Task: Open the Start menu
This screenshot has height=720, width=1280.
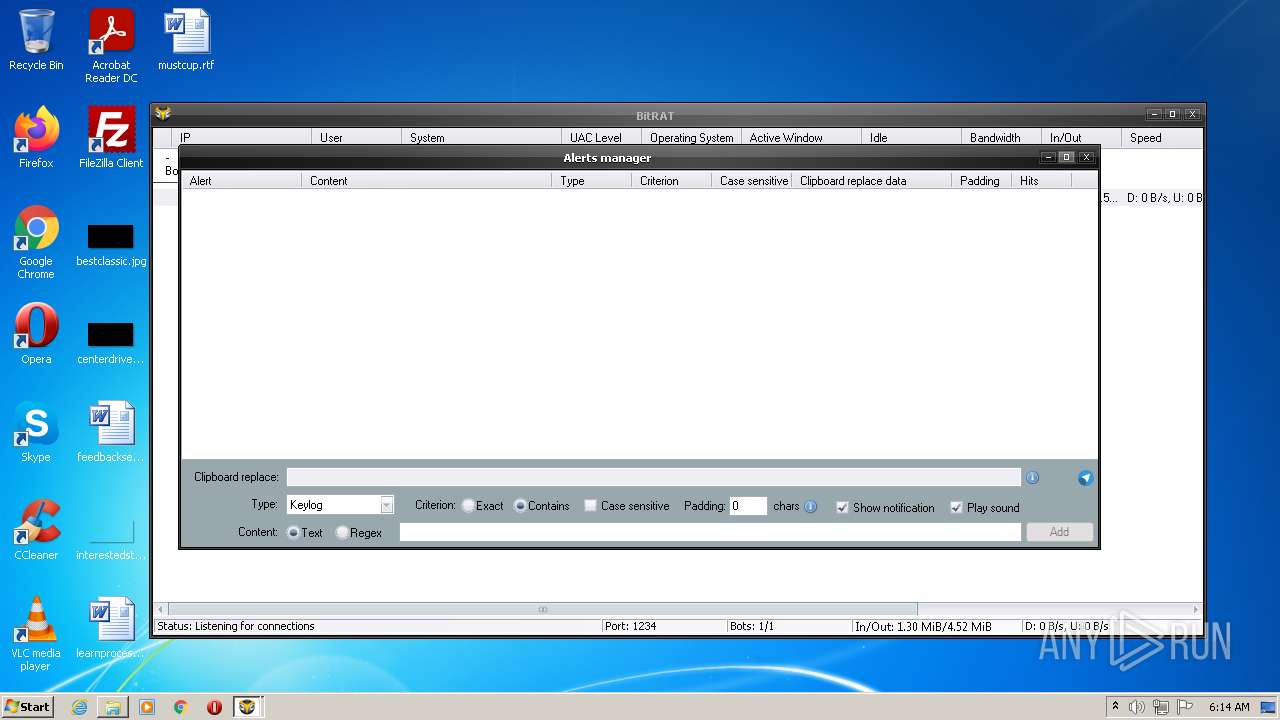Action: 28,707
